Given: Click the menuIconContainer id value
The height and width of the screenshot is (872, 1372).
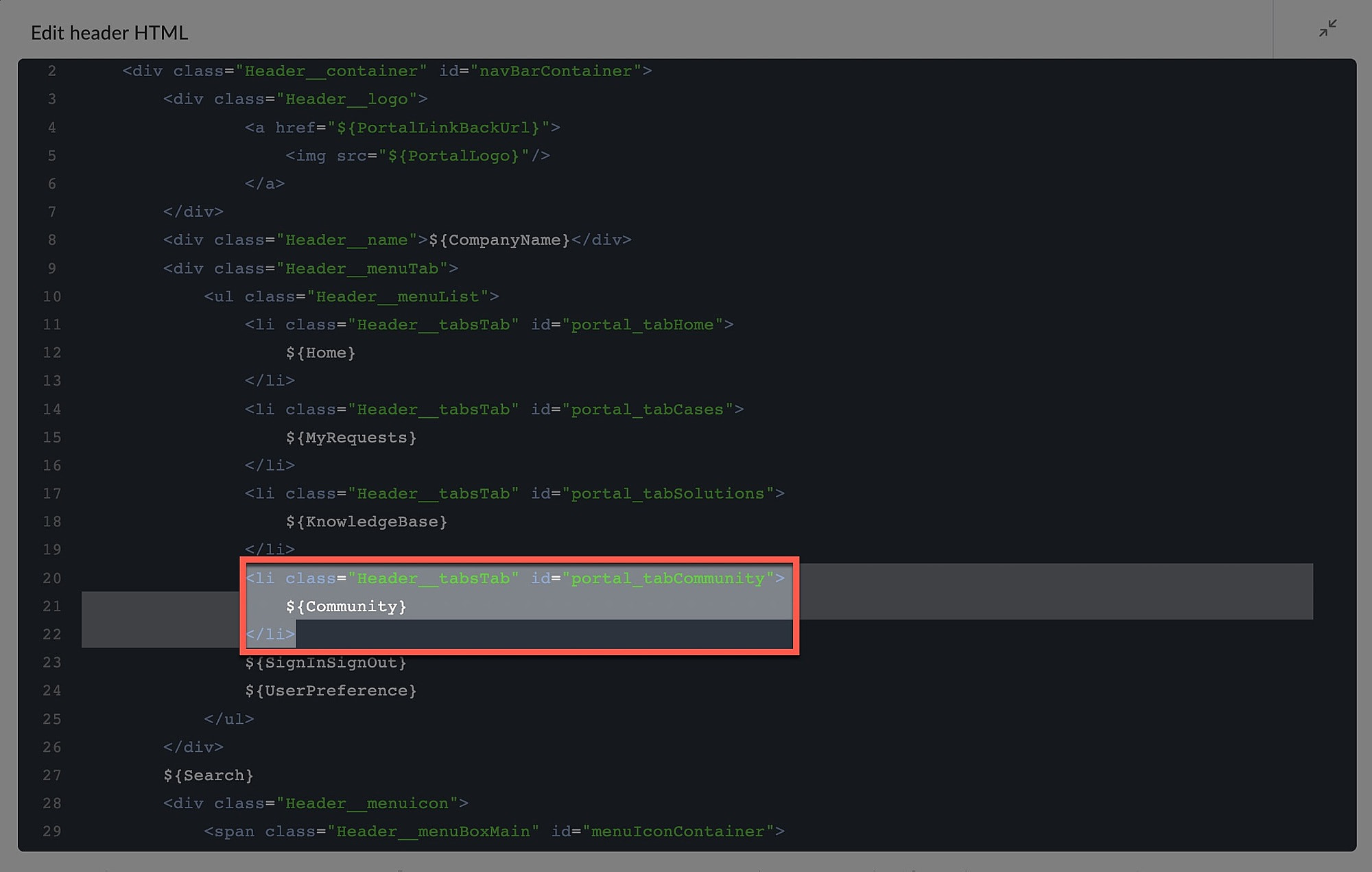Looking at the screenshot, I should pyautogui.click(x=678, y=832).
